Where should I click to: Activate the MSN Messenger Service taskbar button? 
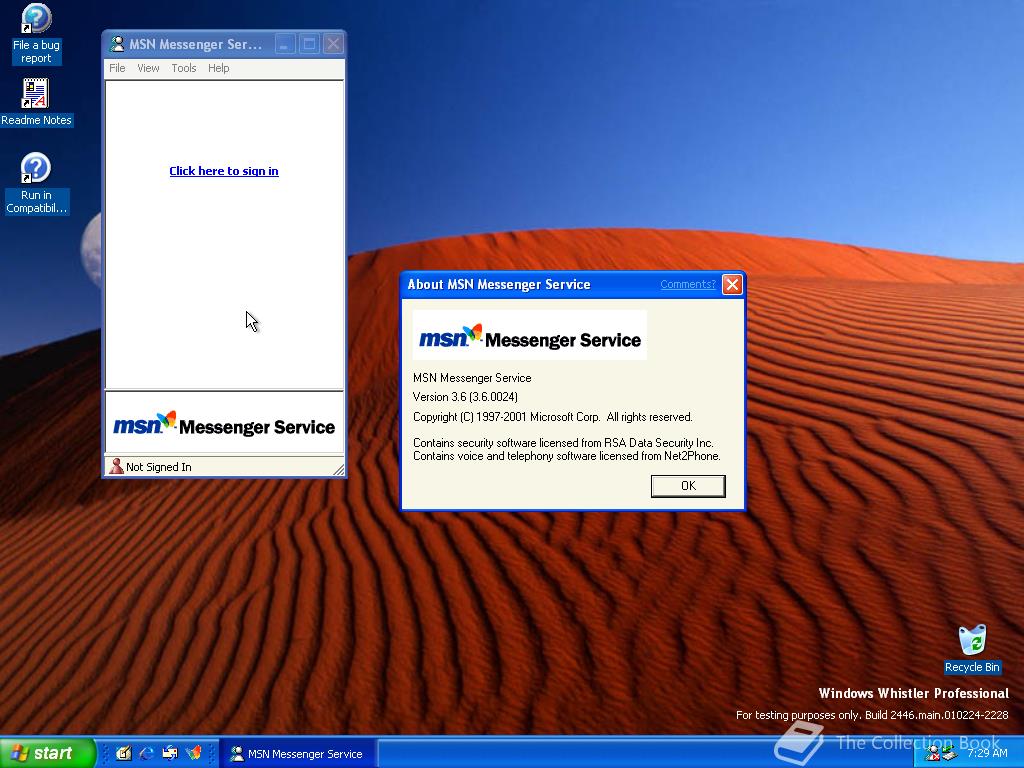coord(297,754)
